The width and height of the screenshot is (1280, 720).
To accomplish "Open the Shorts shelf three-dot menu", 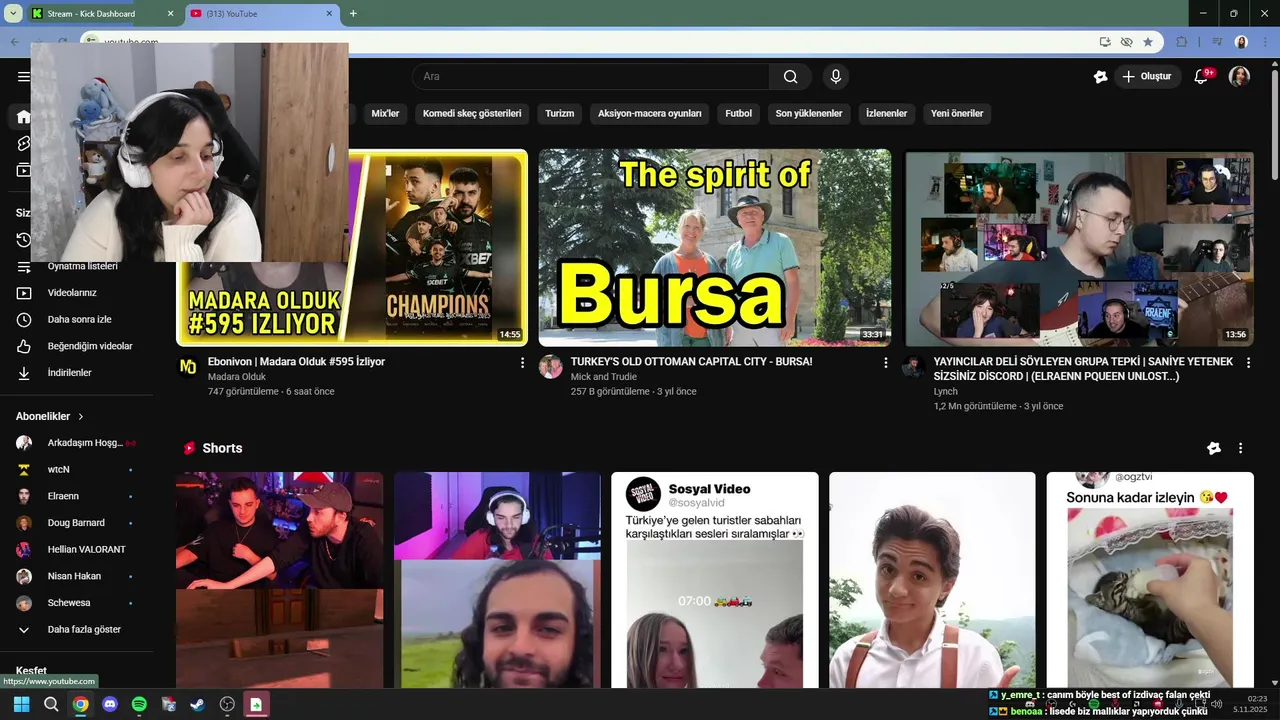I will tap(1240, 448).
